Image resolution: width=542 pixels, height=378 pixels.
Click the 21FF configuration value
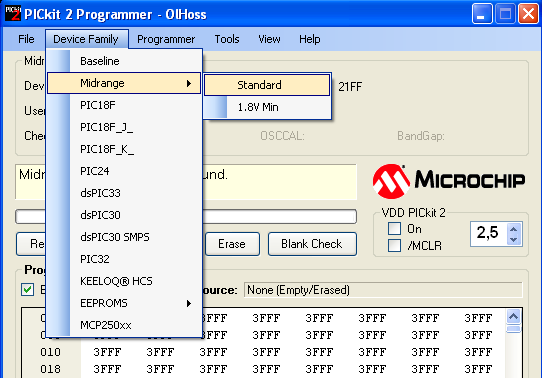point(350,87)
